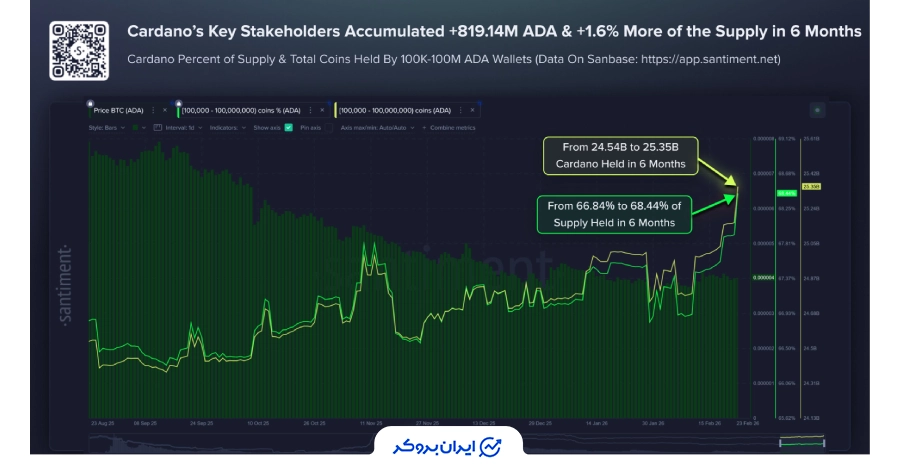Image resolution: width=900 pixels, height=471 pixels.
Task: Select the (100,000 - 100,000,000) coins % tab
Action: [x=240, y=110]
